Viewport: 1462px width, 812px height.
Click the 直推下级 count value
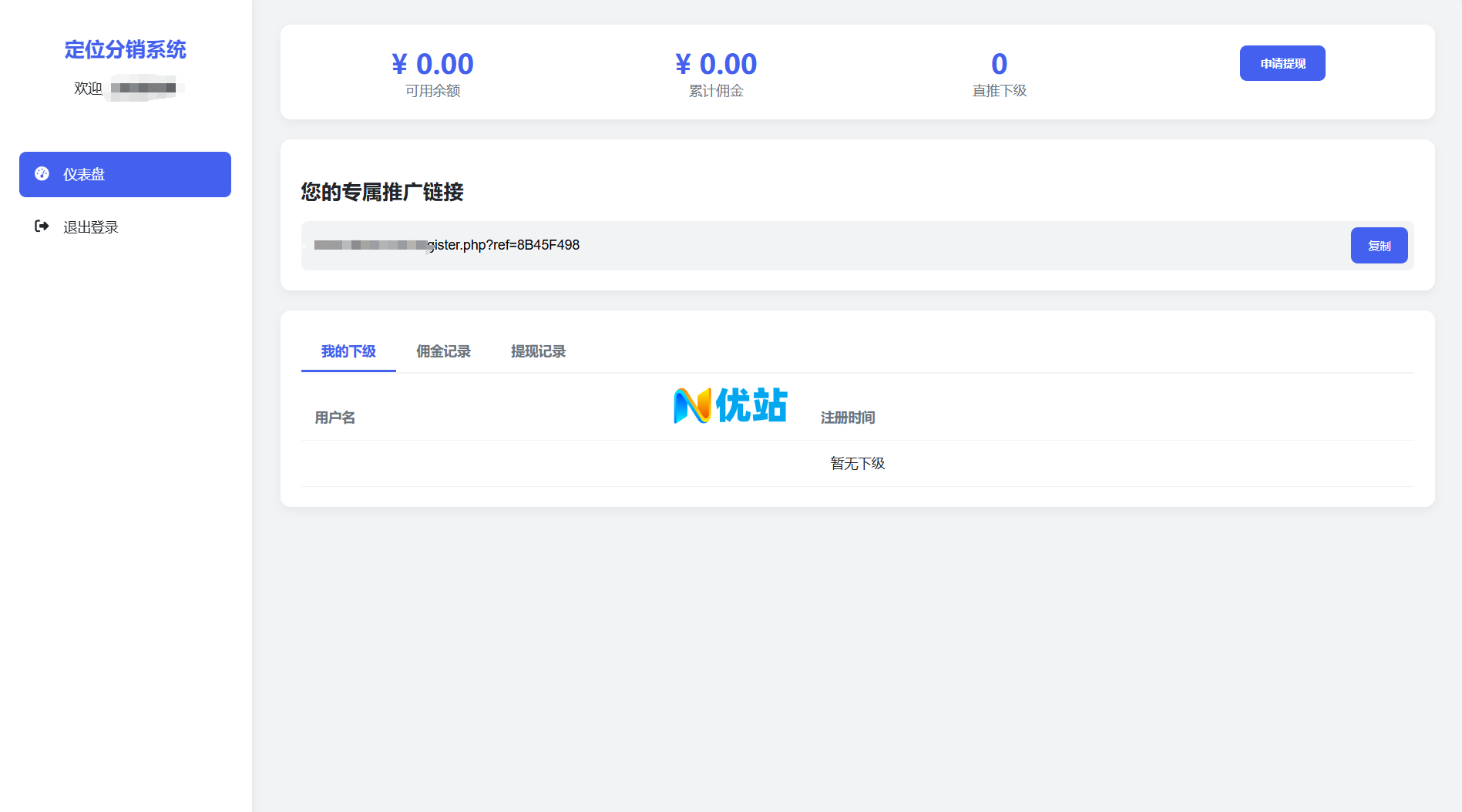coord(999,64)
